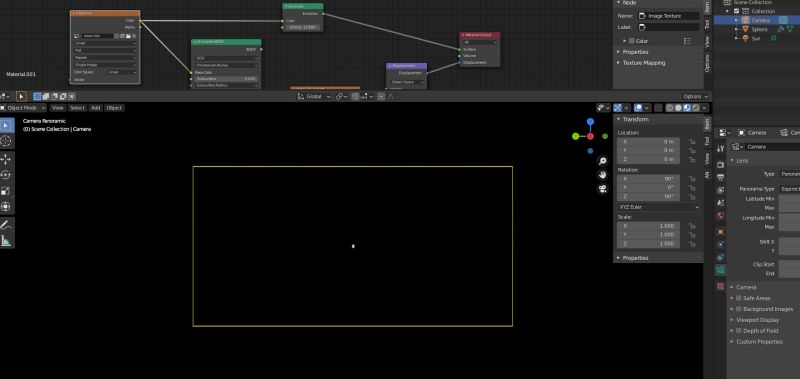Choose the Move tool
This screenshot has height=379, width=800.
6,159
